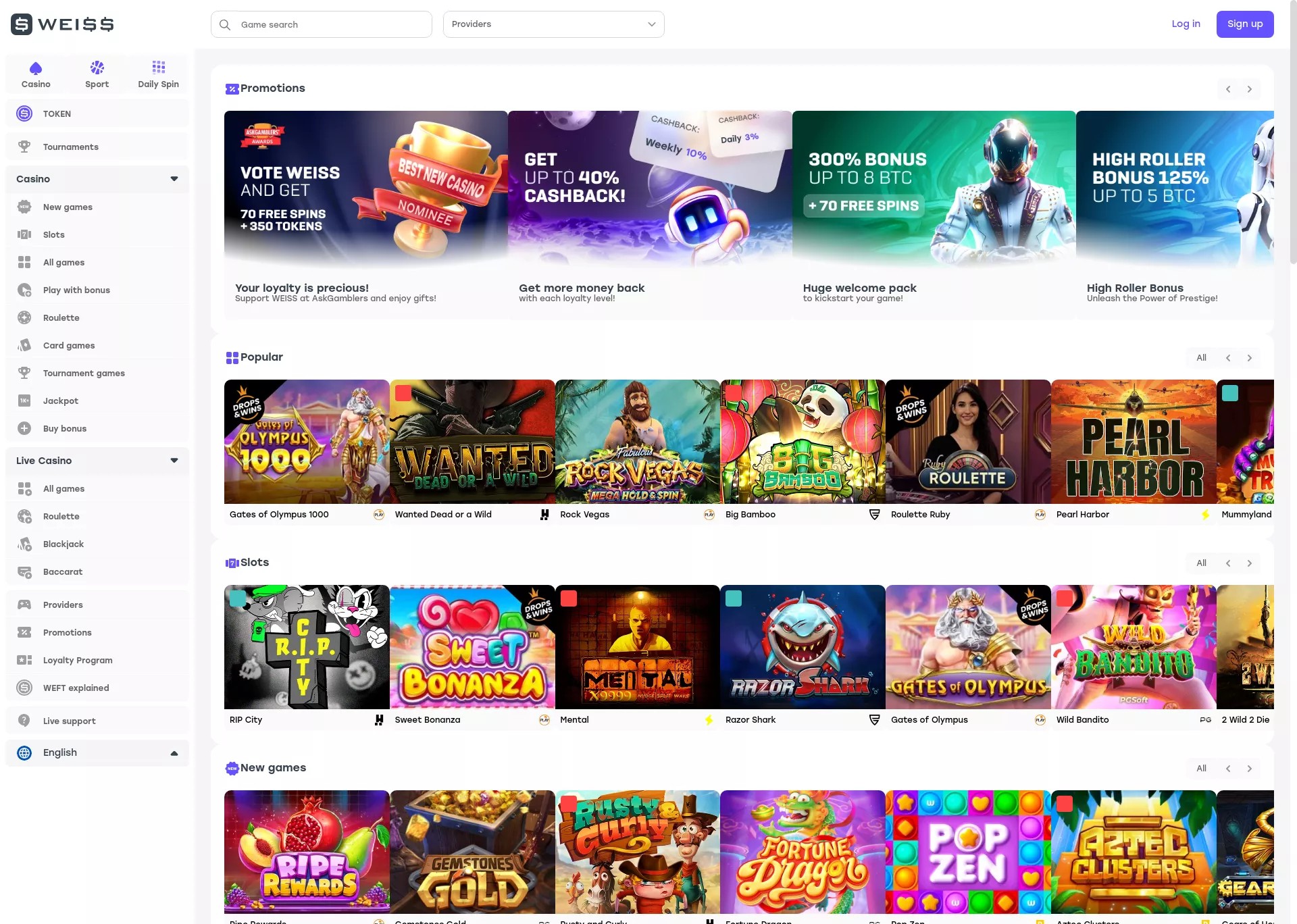Click the provider icon beside Big Bamboo

pyautogui.click(x=875, y=515)
